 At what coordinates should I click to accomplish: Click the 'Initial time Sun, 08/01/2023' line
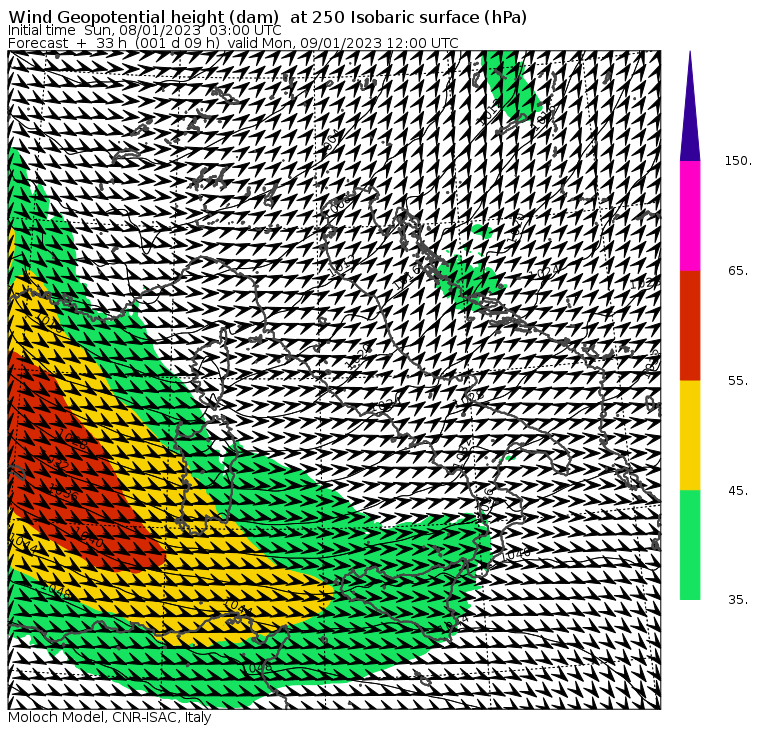click(x=144, y=30)
